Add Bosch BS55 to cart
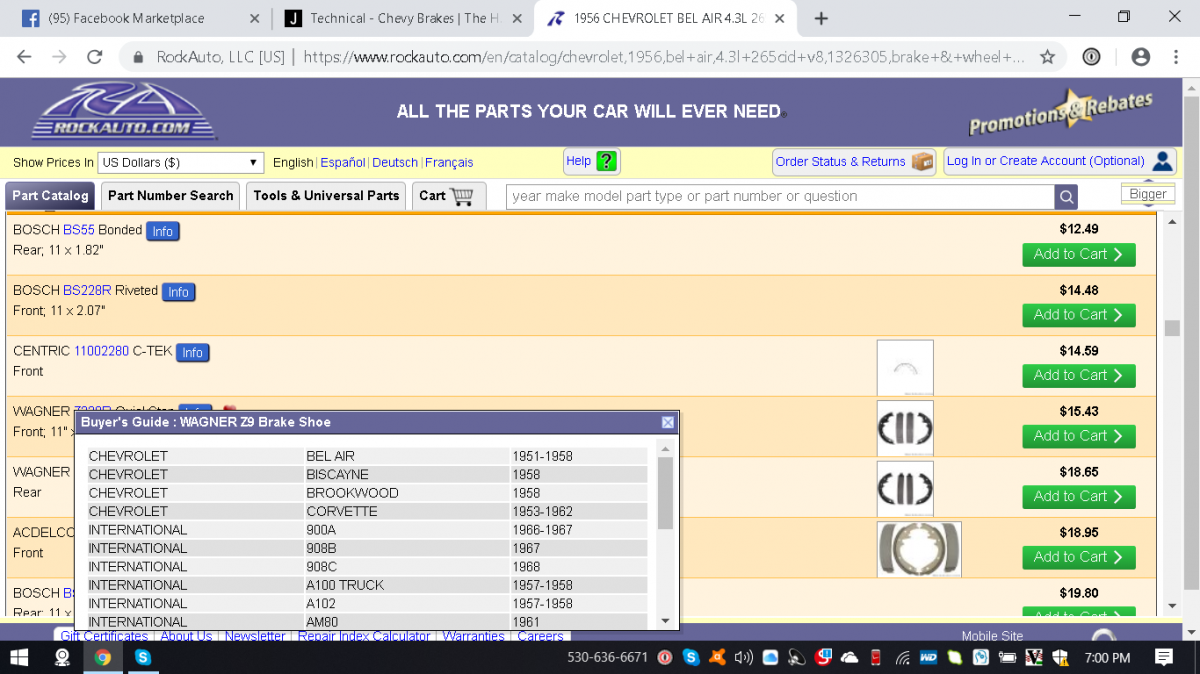The width and height of the screenshot is (1200, 674). click(x=1078, y=255)
